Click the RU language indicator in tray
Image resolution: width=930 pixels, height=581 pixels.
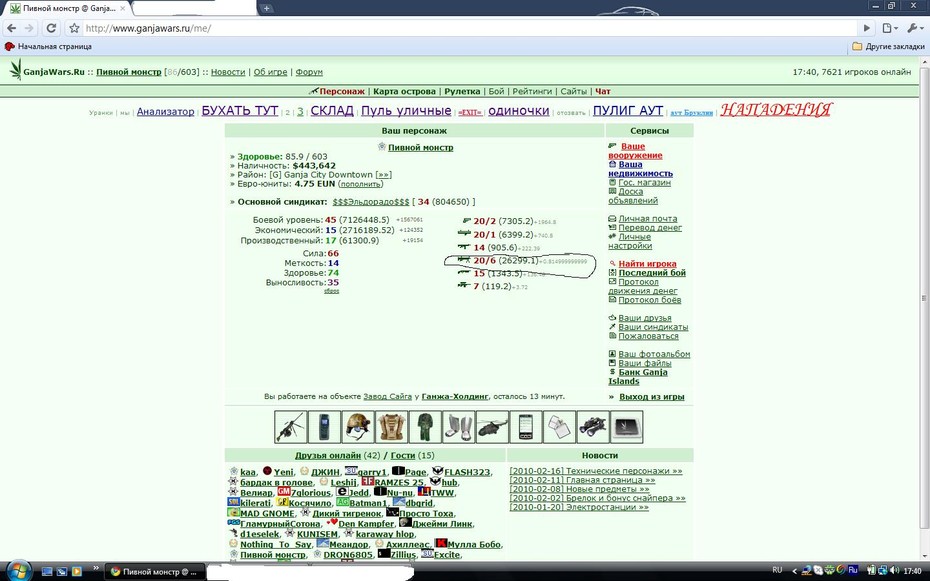pyautogui.click(x=777, y=570)
